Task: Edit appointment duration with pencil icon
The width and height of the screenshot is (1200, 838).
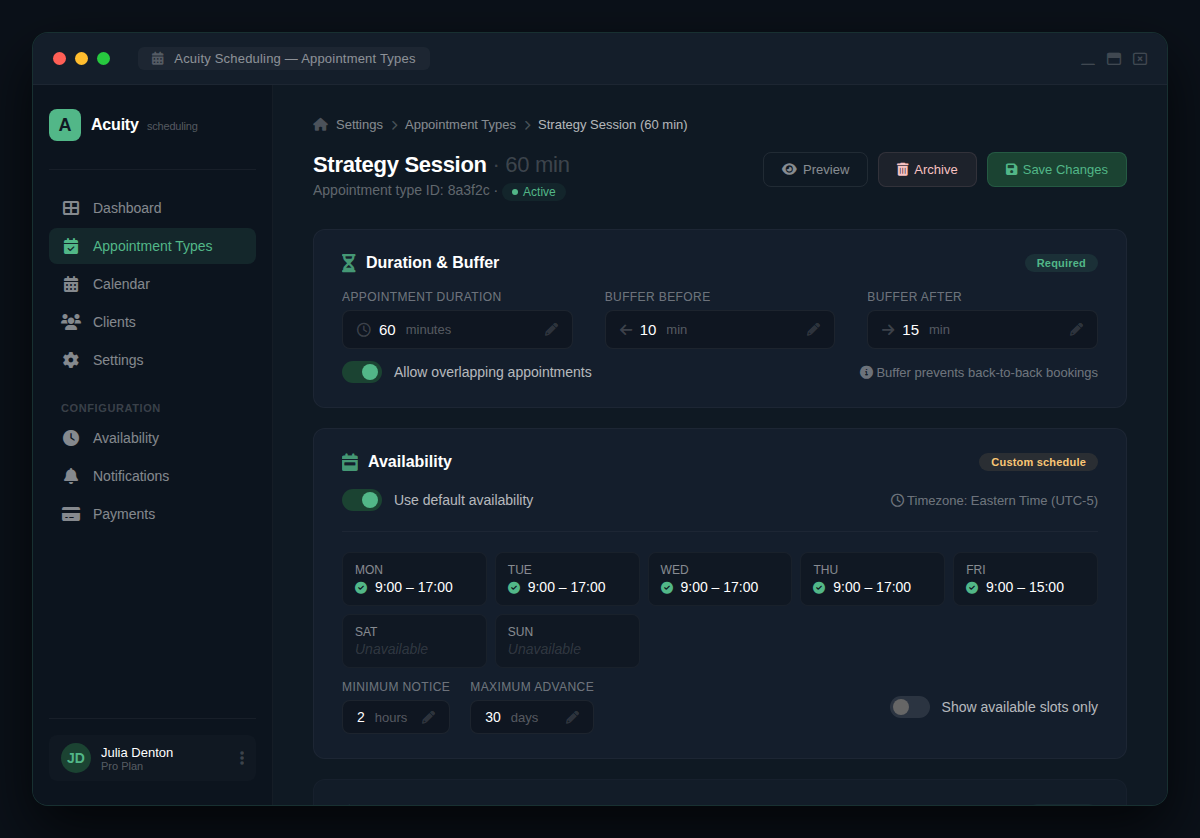Action: pyautogui.click(x=552, y=330)
